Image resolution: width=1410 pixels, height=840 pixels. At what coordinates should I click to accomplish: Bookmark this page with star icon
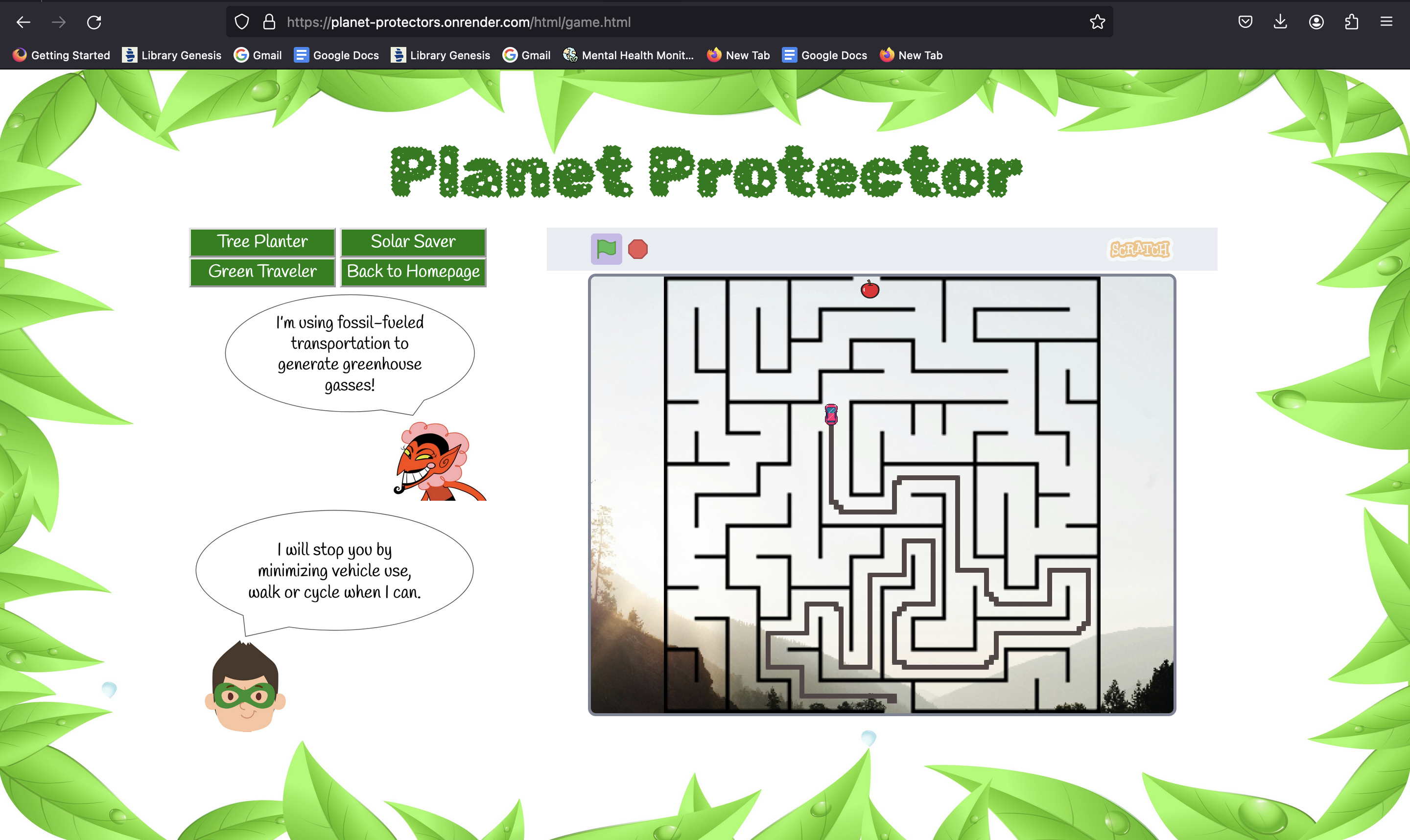pyautogui.click(x=1097, y=22)
